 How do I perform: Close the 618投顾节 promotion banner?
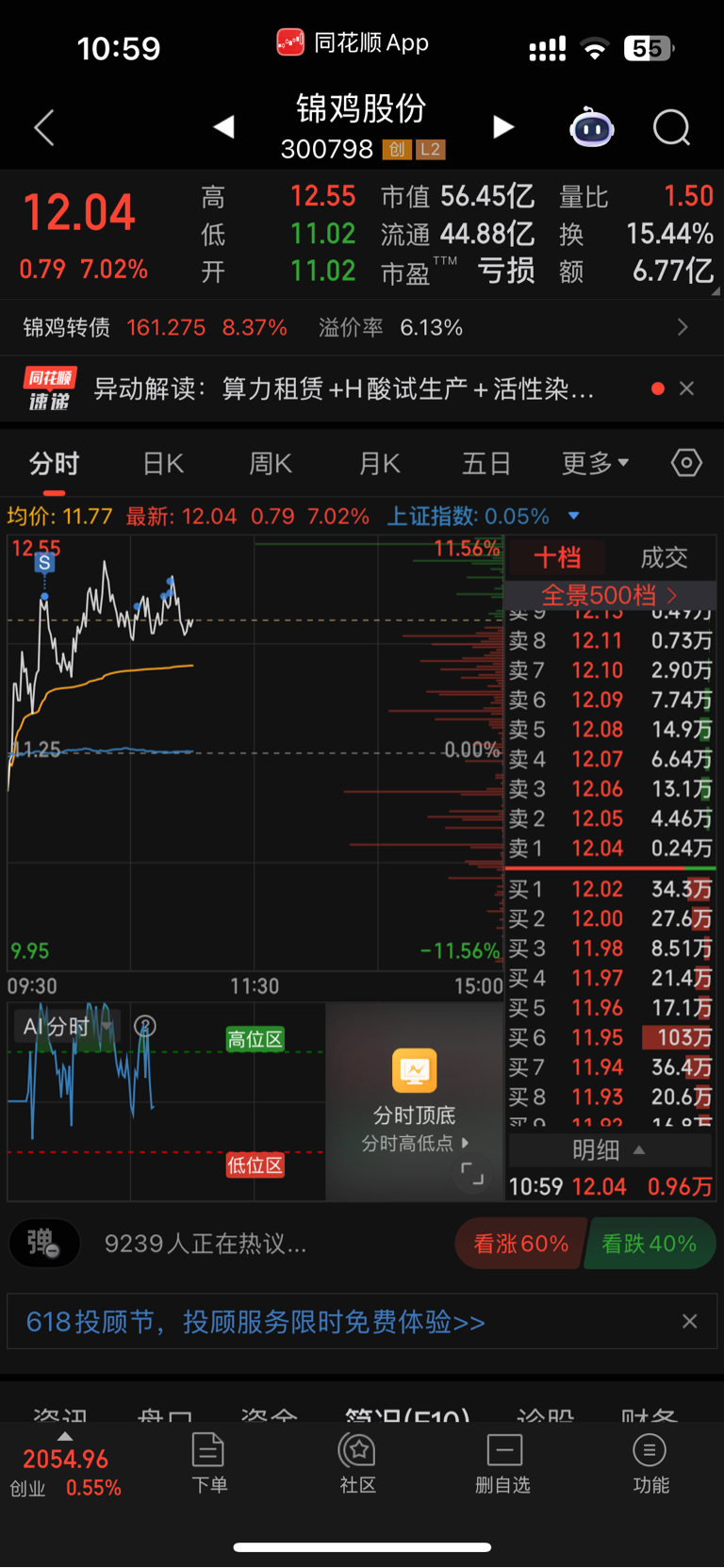tap(690, 1321)
